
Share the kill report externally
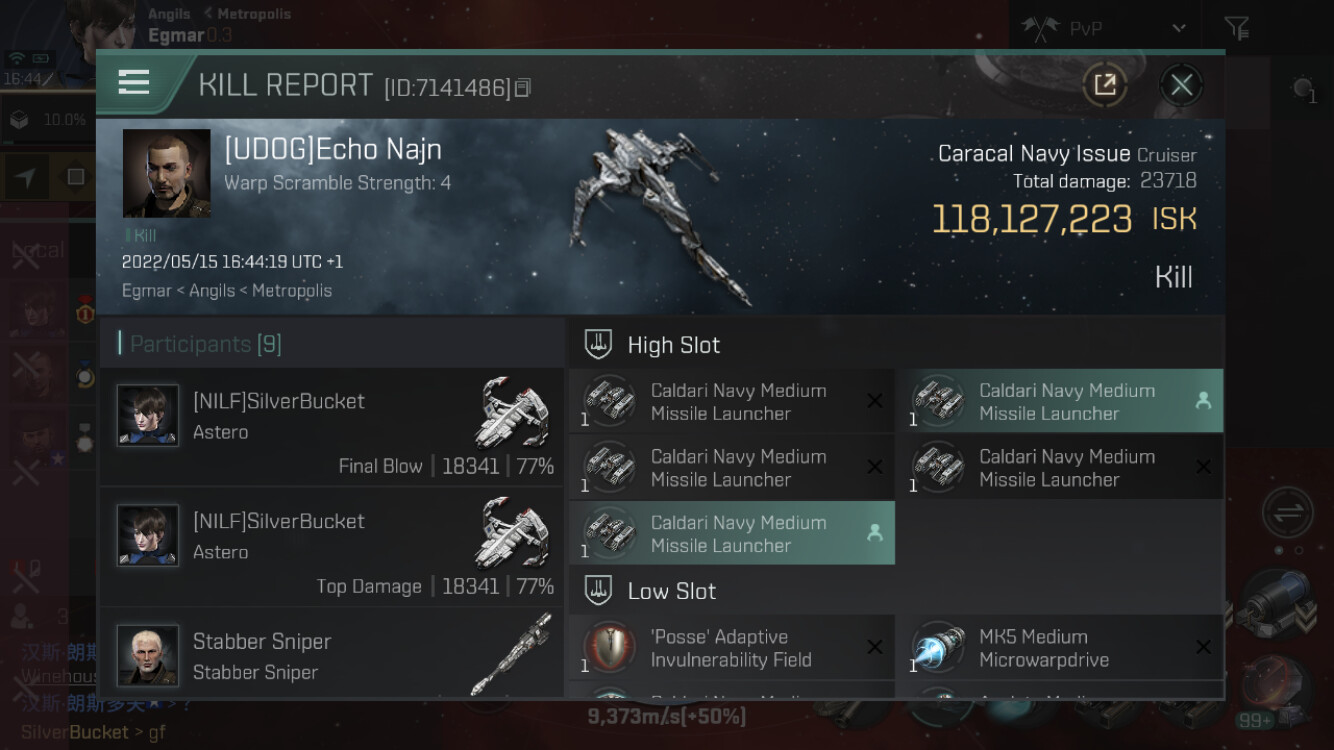[1105, 85]
